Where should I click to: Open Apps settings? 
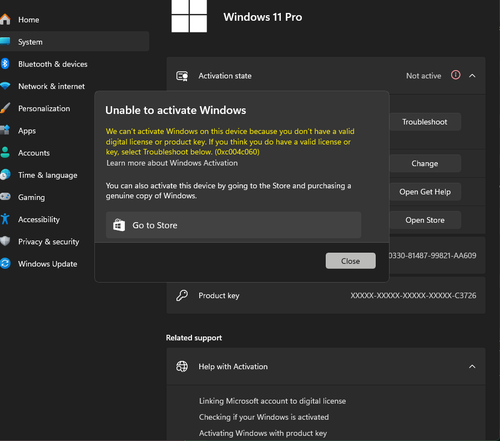point(27,131)
